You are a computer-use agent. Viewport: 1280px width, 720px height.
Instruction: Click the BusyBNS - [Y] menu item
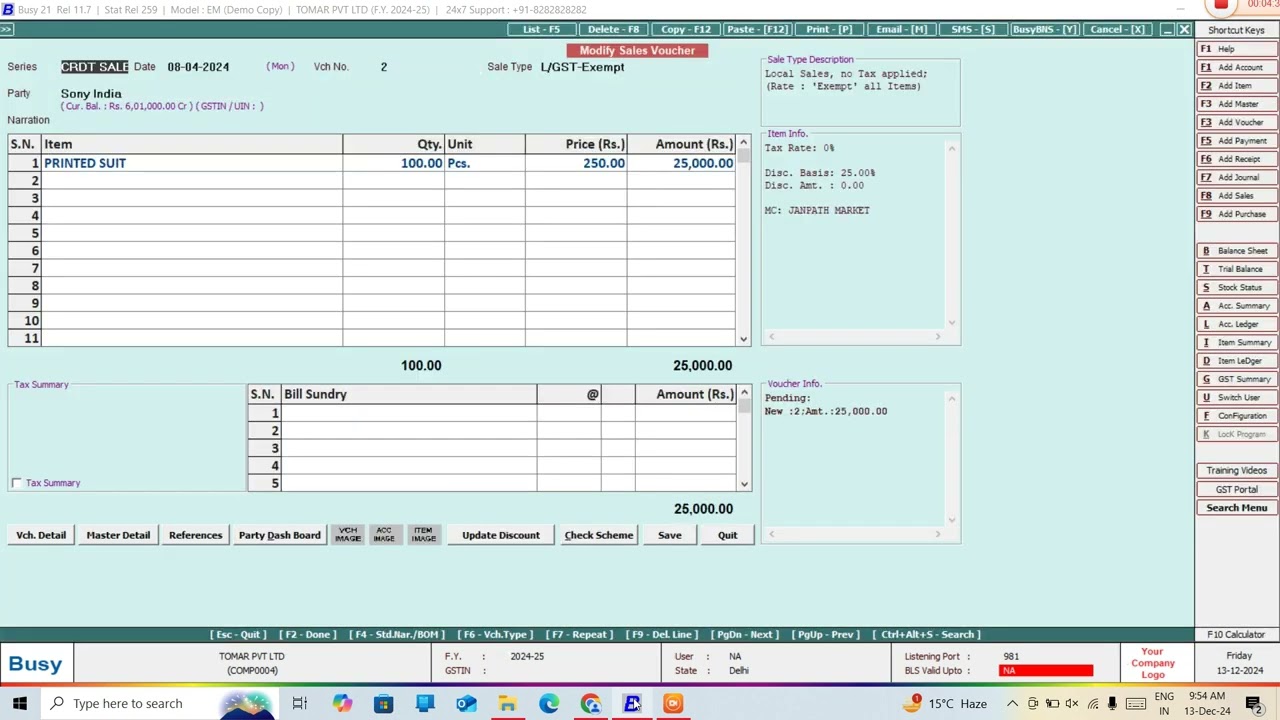pyautogui.click(x=1044, y=30)
